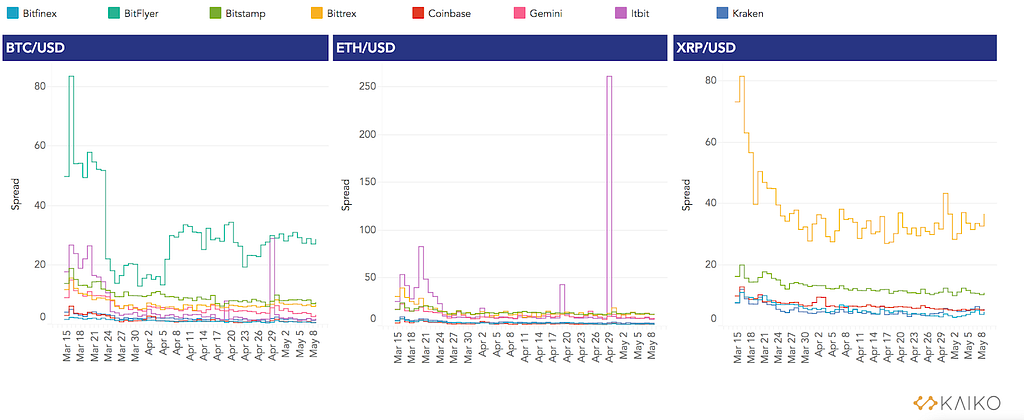
Task: Click the BitFlyer peak on BTC/USD chart
Action: (71, 76)
